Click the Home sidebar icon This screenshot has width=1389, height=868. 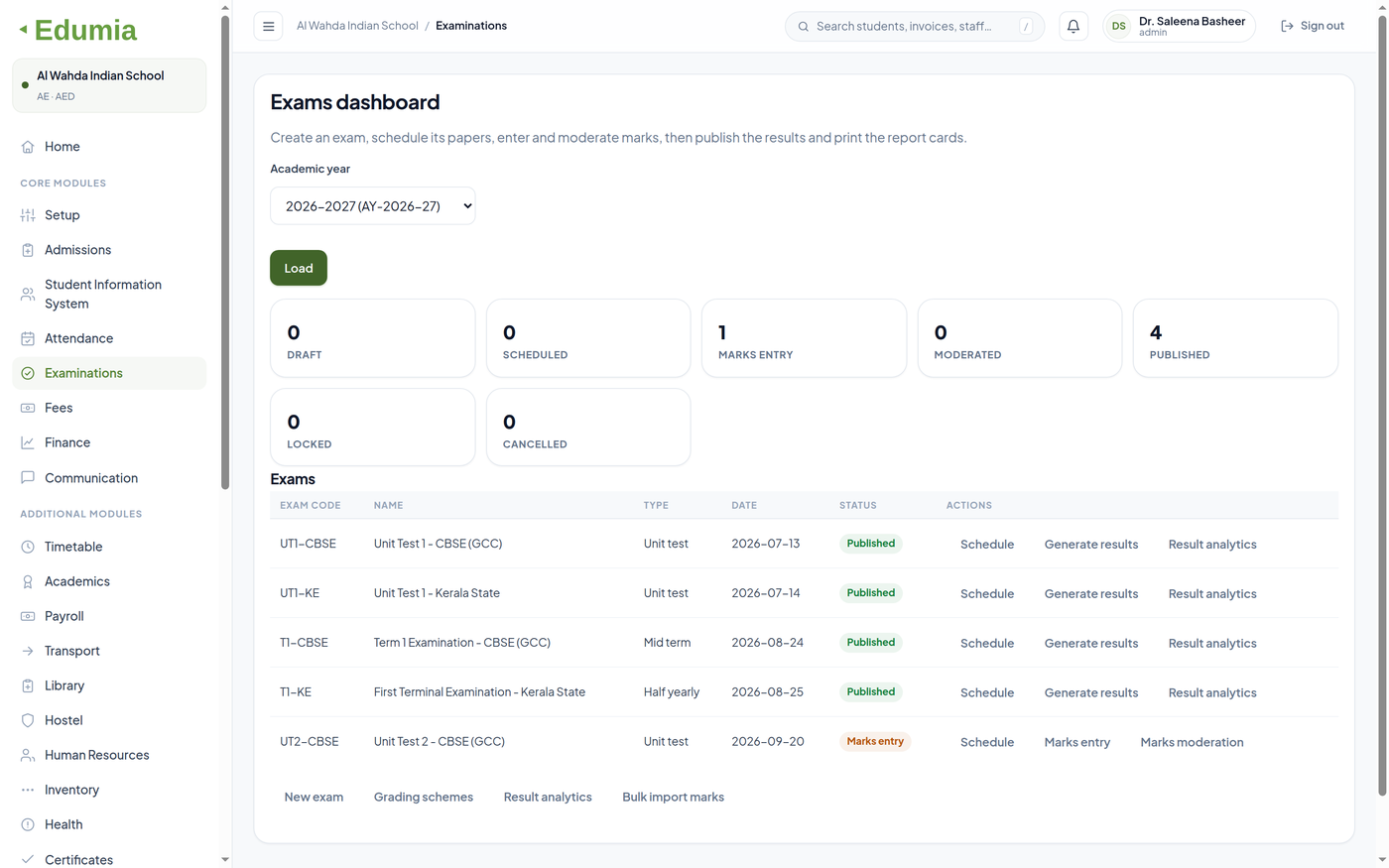click(x=28, y=147)
